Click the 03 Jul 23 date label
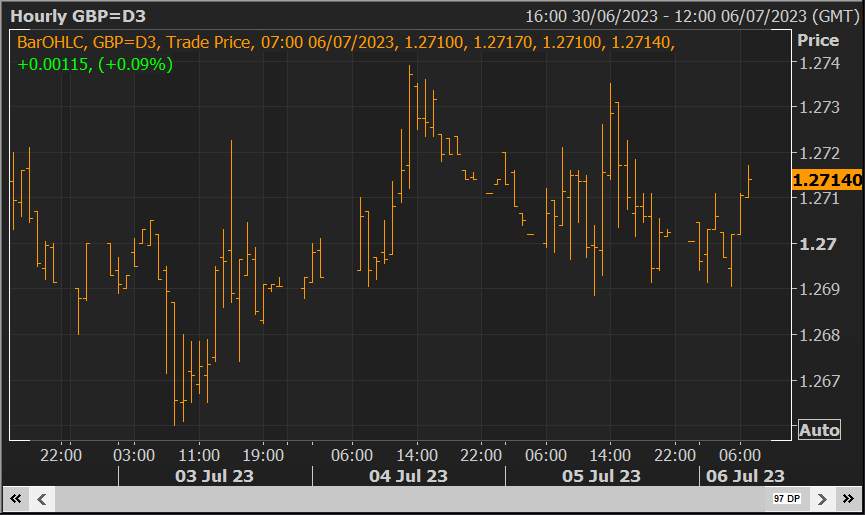The width and height of the screenshot is (865, 515). click(x=214, y=476)
